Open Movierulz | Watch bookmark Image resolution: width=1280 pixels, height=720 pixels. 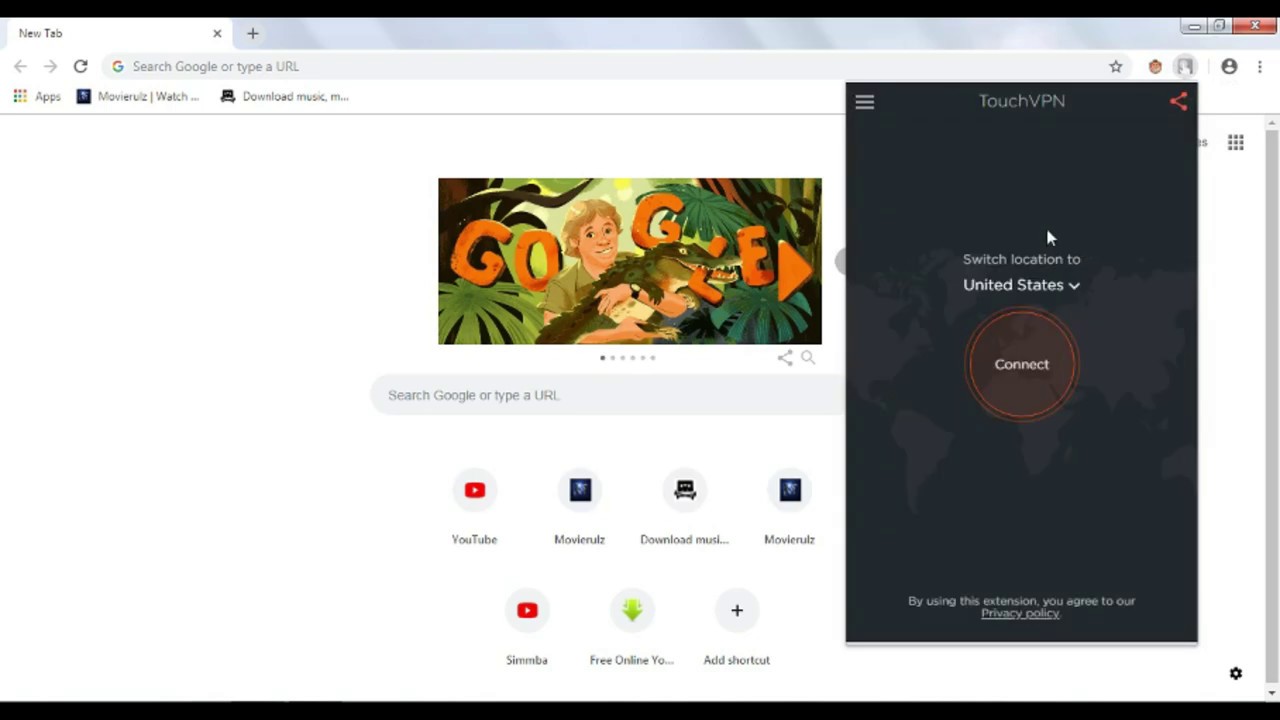tap(138, 97)
